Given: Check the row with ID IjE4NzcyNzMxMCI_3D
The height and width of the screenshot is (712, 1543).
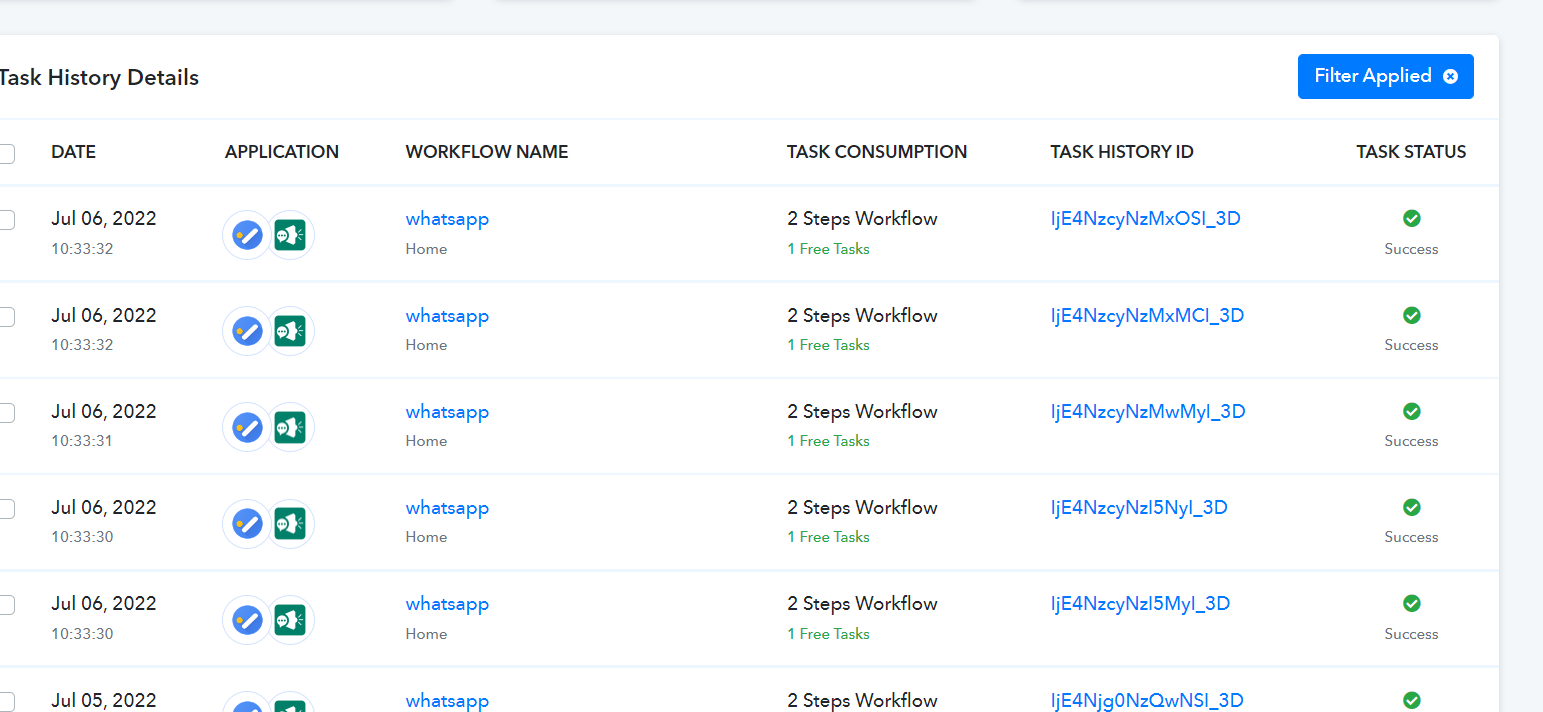Looking at the screenshot, I should [x=5, y=316].
